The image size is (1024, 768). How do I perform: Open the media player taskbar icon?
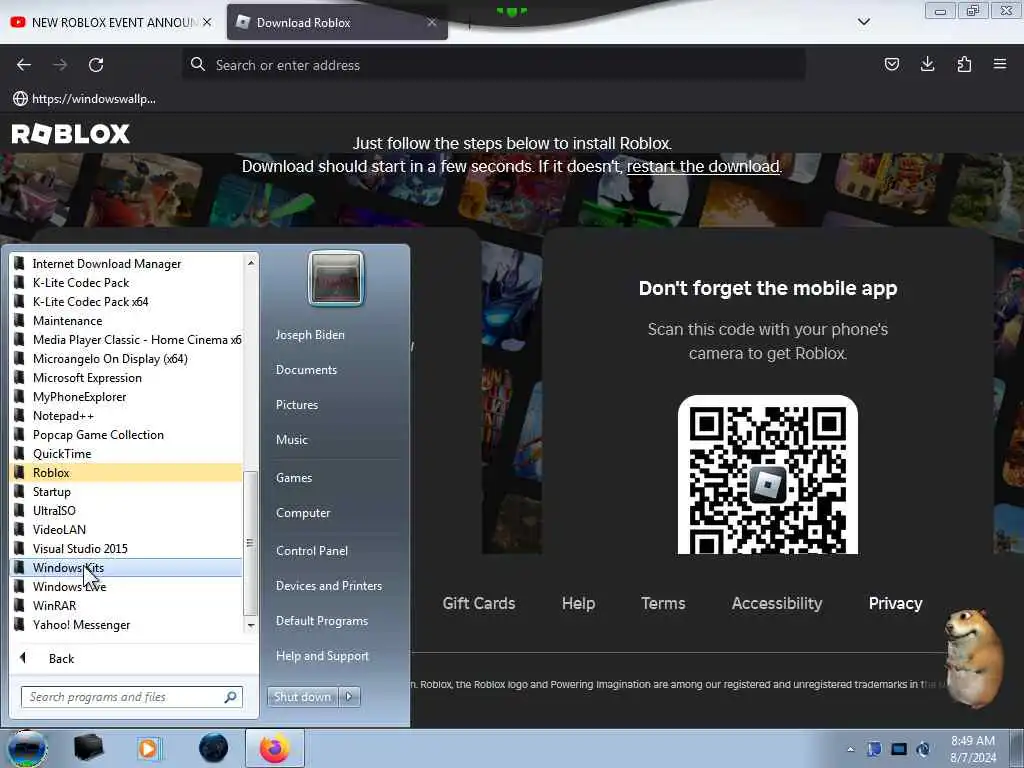tap(149, 748)
